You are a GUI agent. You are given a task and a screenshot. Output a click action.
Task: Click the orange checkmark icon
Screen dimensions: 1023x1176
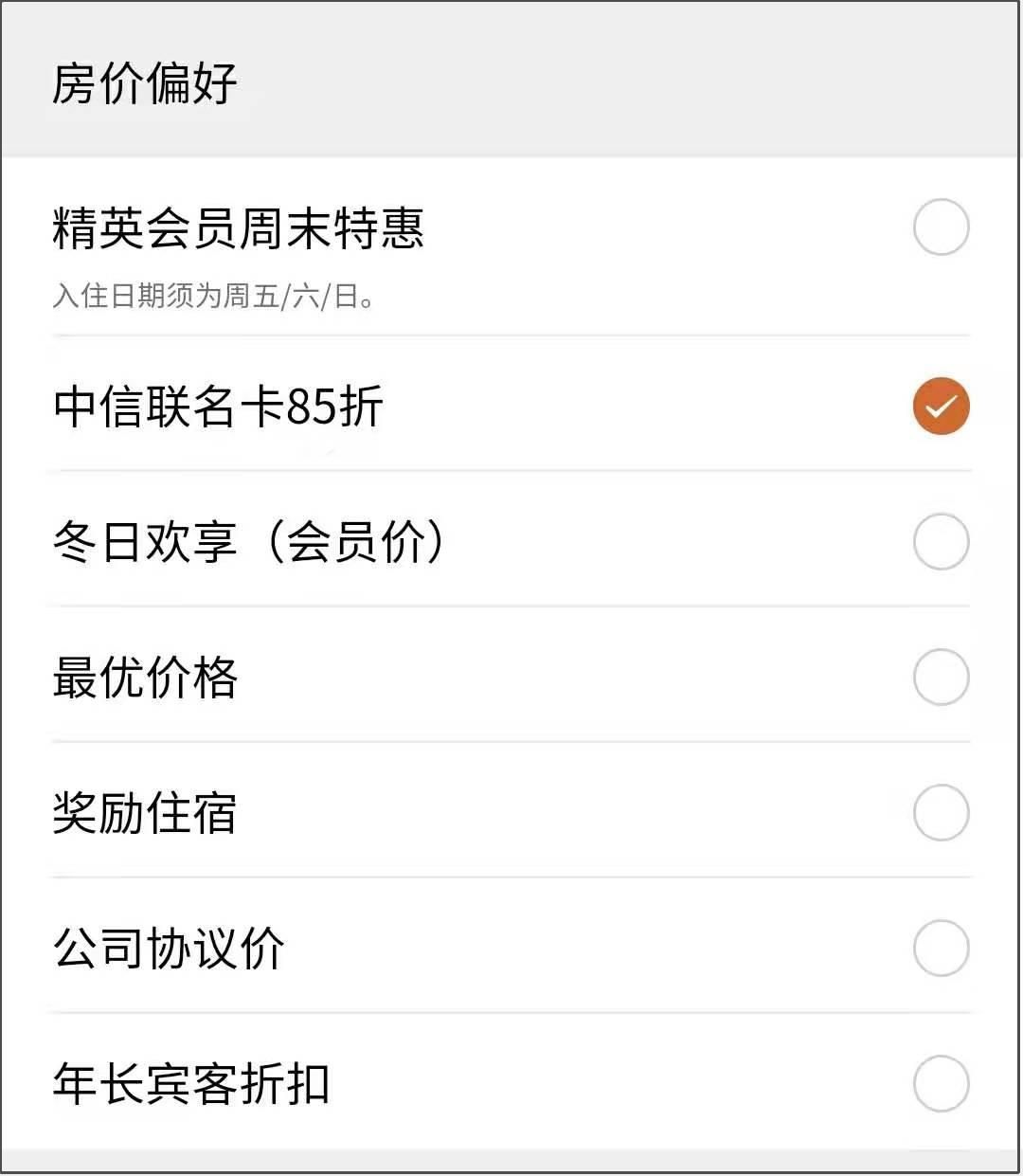[x=941, y=406]
